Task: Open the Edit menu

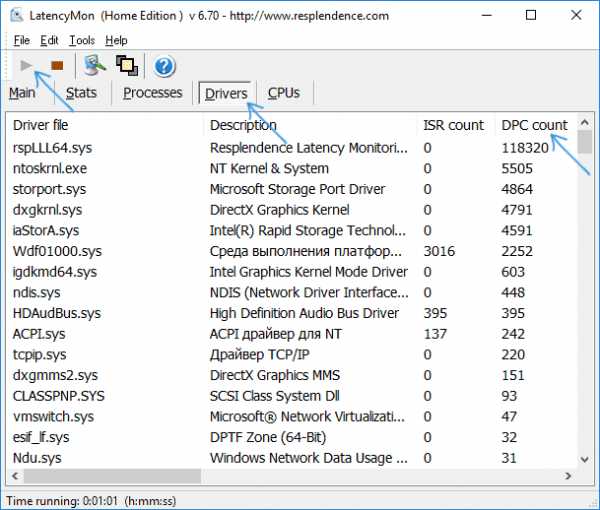Action: pos(49,40)
